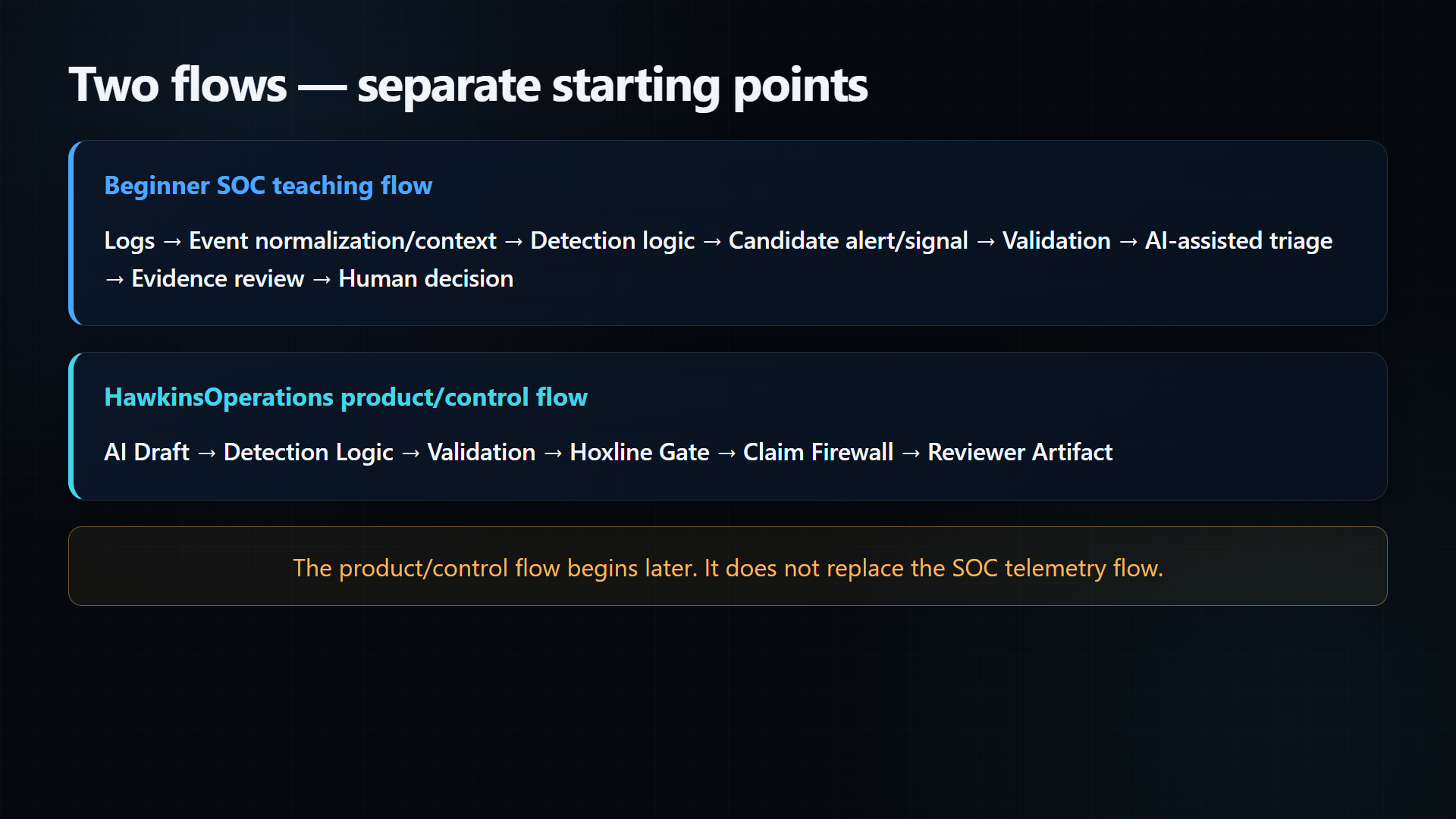The height and width of the screenshot is (819, 1456).
Task: Click the 'Evidence review' step
Action: click(218, 279)
